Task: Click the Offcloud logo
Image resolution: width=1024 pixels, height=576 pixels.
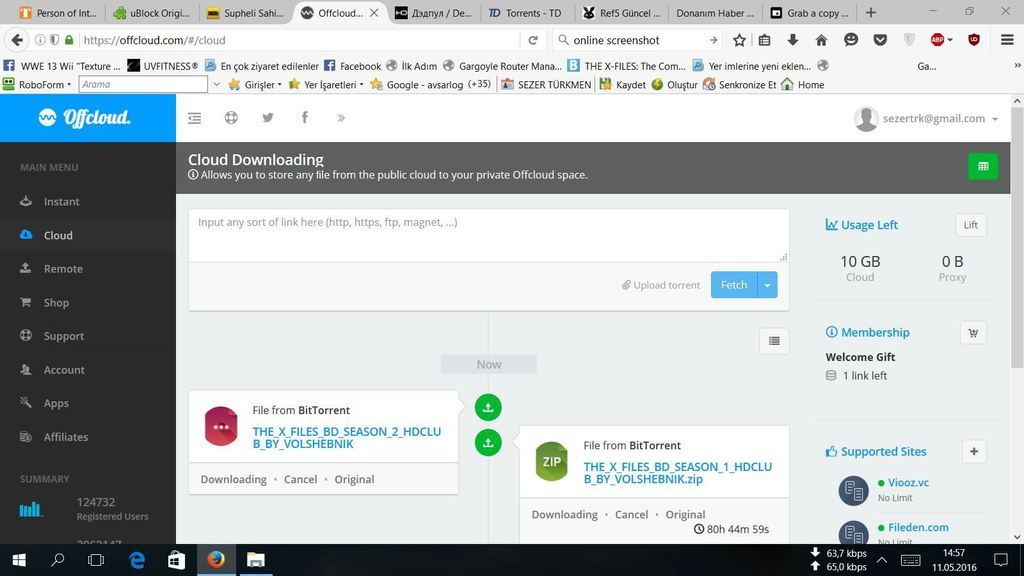Action: pyautogui.click(x=84, y=118)
